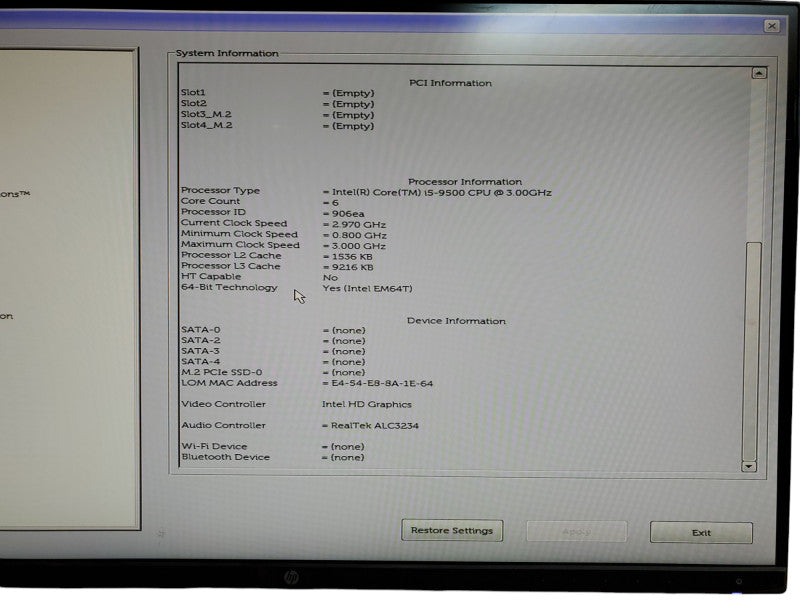Click the E4-54-E8-8A-1E-64 MAC value
Viewport: 800px width, 600px height.
(382, 384)
